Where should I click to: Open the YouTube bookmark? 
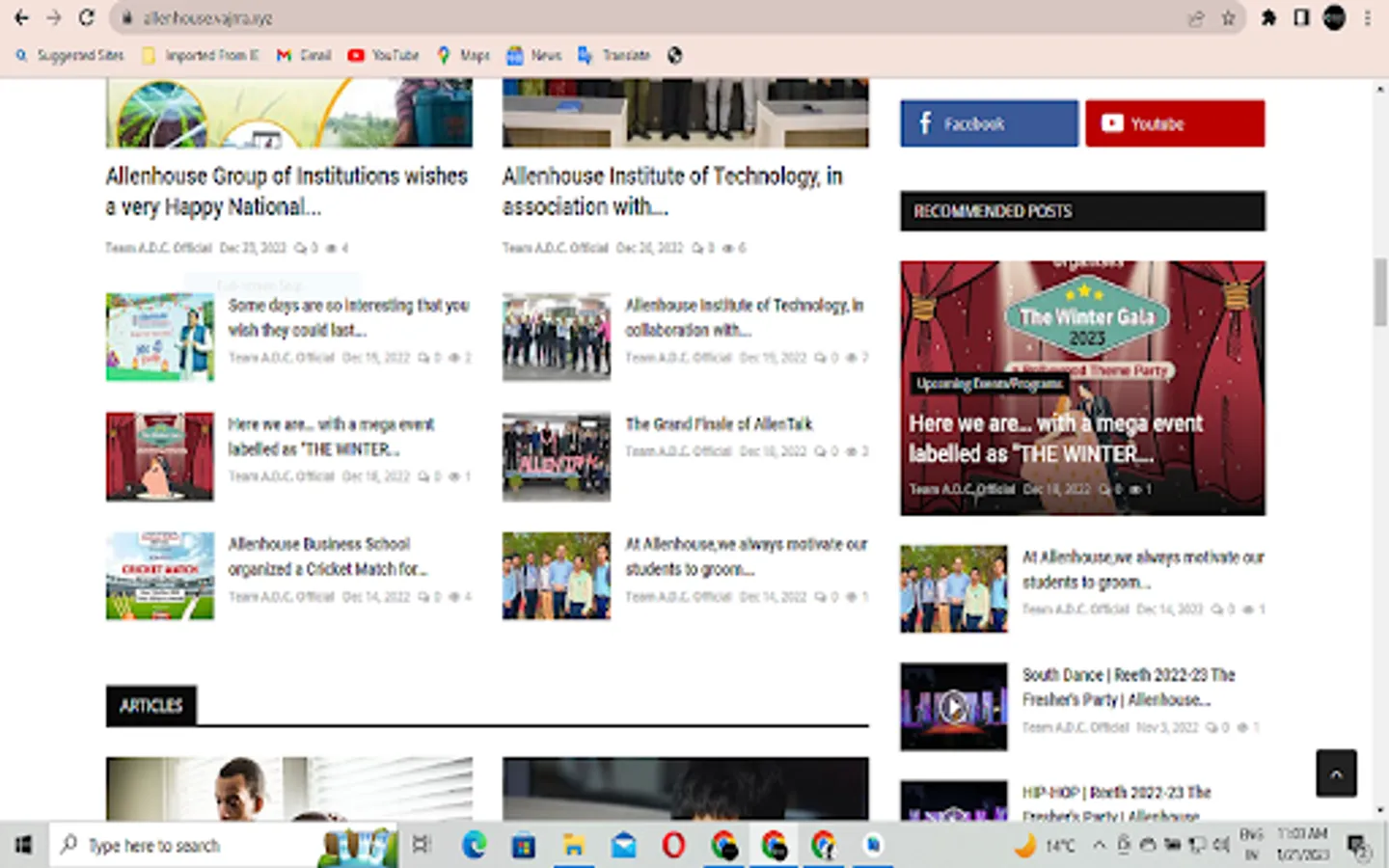pos(384,55)
